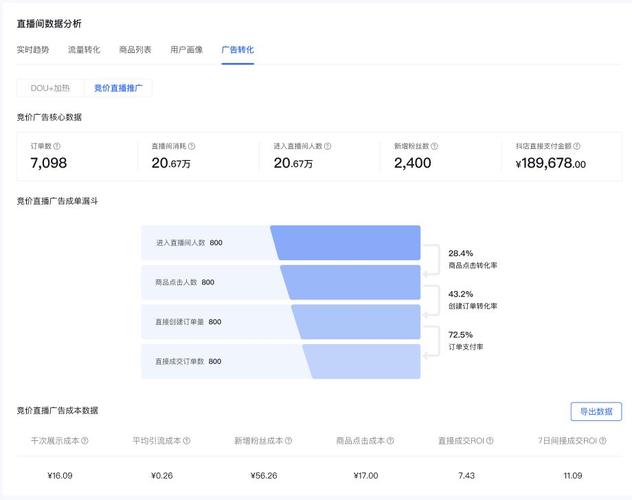
Task: Open help icon next to 平均引流成本
Action: [x=187, y=441]
